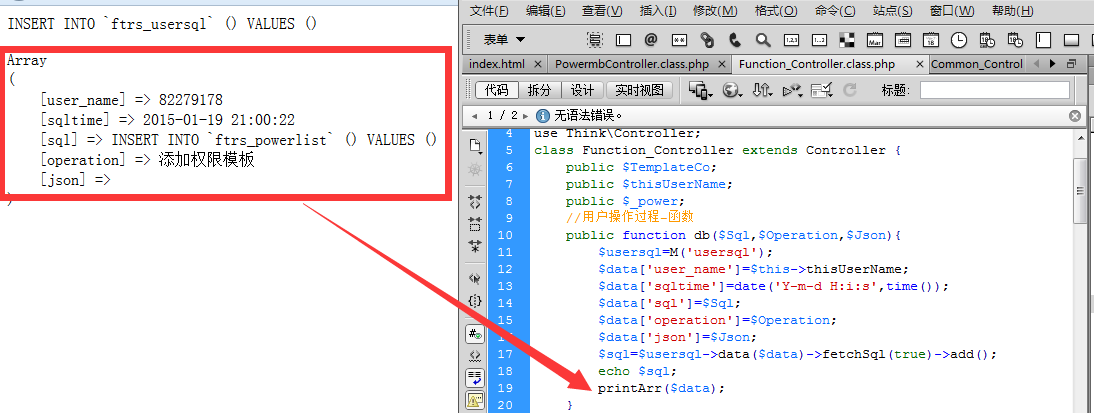Insert a Password field (asterisks icon)
The width and height of the screenshot is (1094, 413).
679,40
